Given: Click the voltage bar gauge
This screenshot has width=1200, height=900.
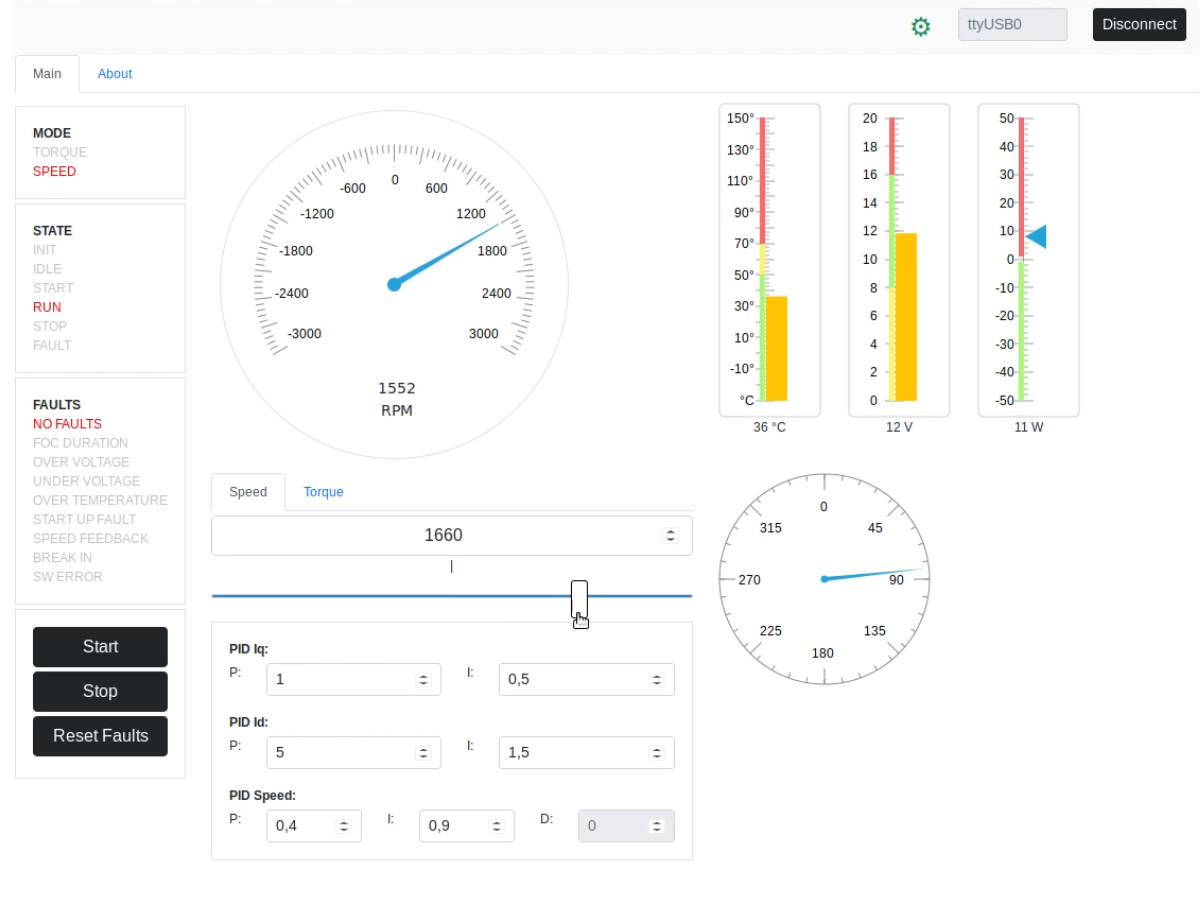Looking at the screenshot, I should tap(899, 260).
